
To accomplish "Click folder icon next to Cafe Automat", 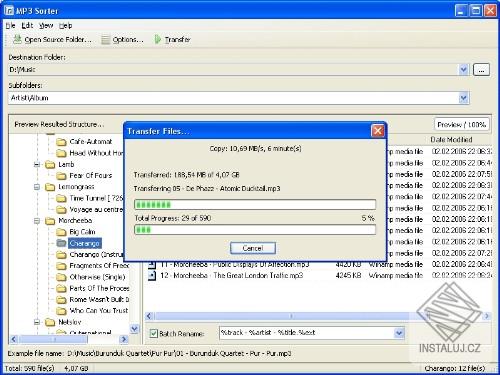I will click(x=61, y=142).
